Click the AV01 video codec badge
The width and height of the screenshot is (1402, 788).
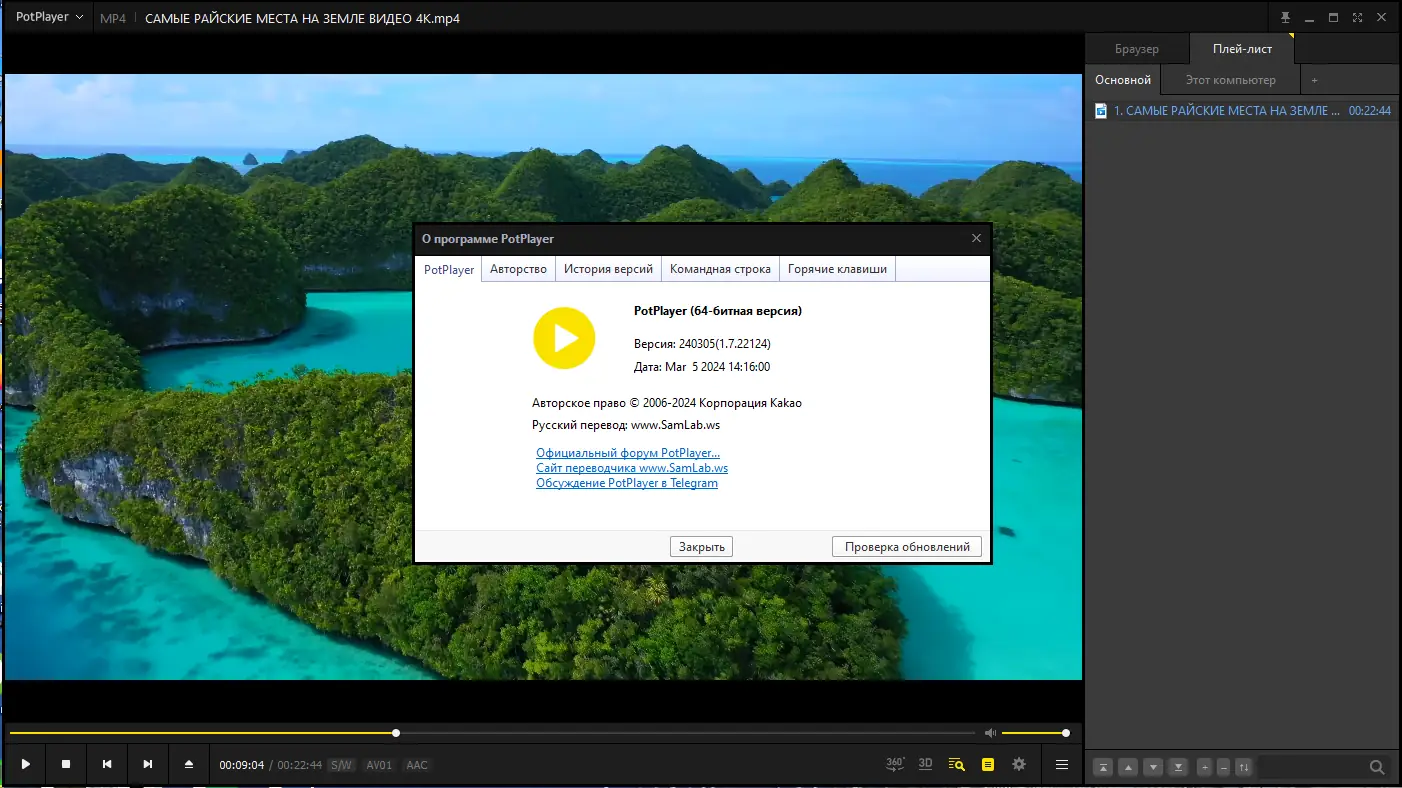click(379, 765)
